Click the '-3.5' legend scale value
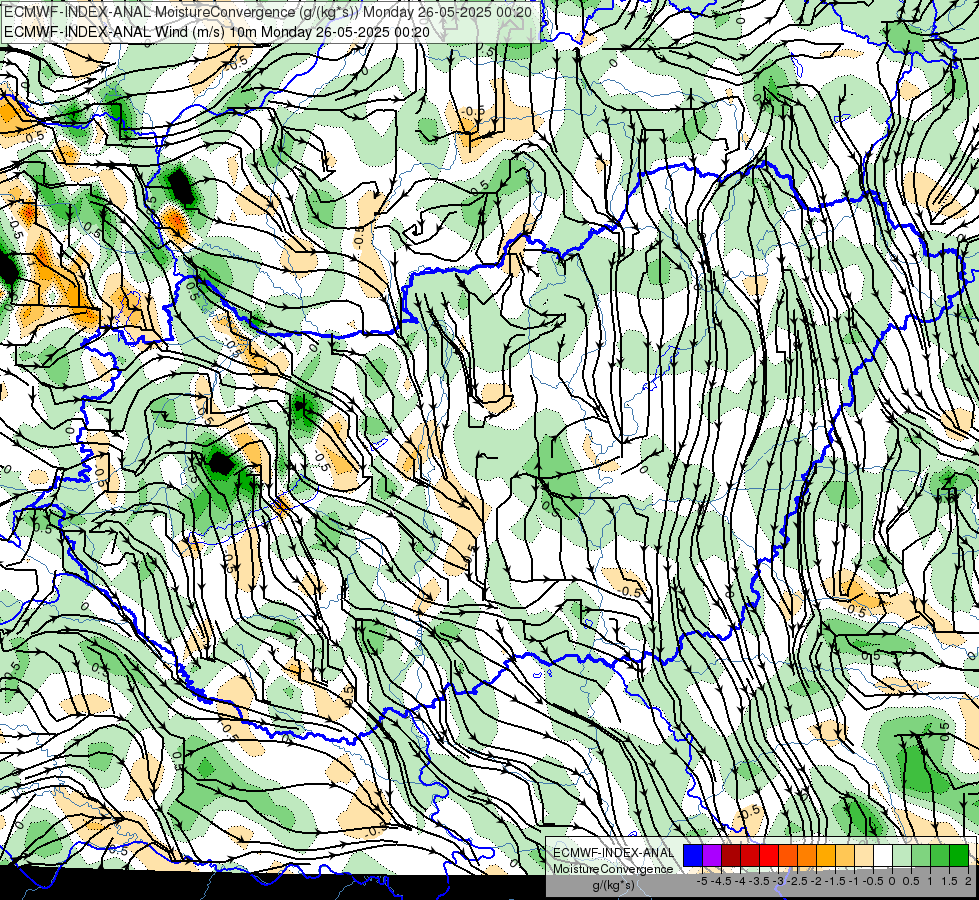 (x=759, y=881)
